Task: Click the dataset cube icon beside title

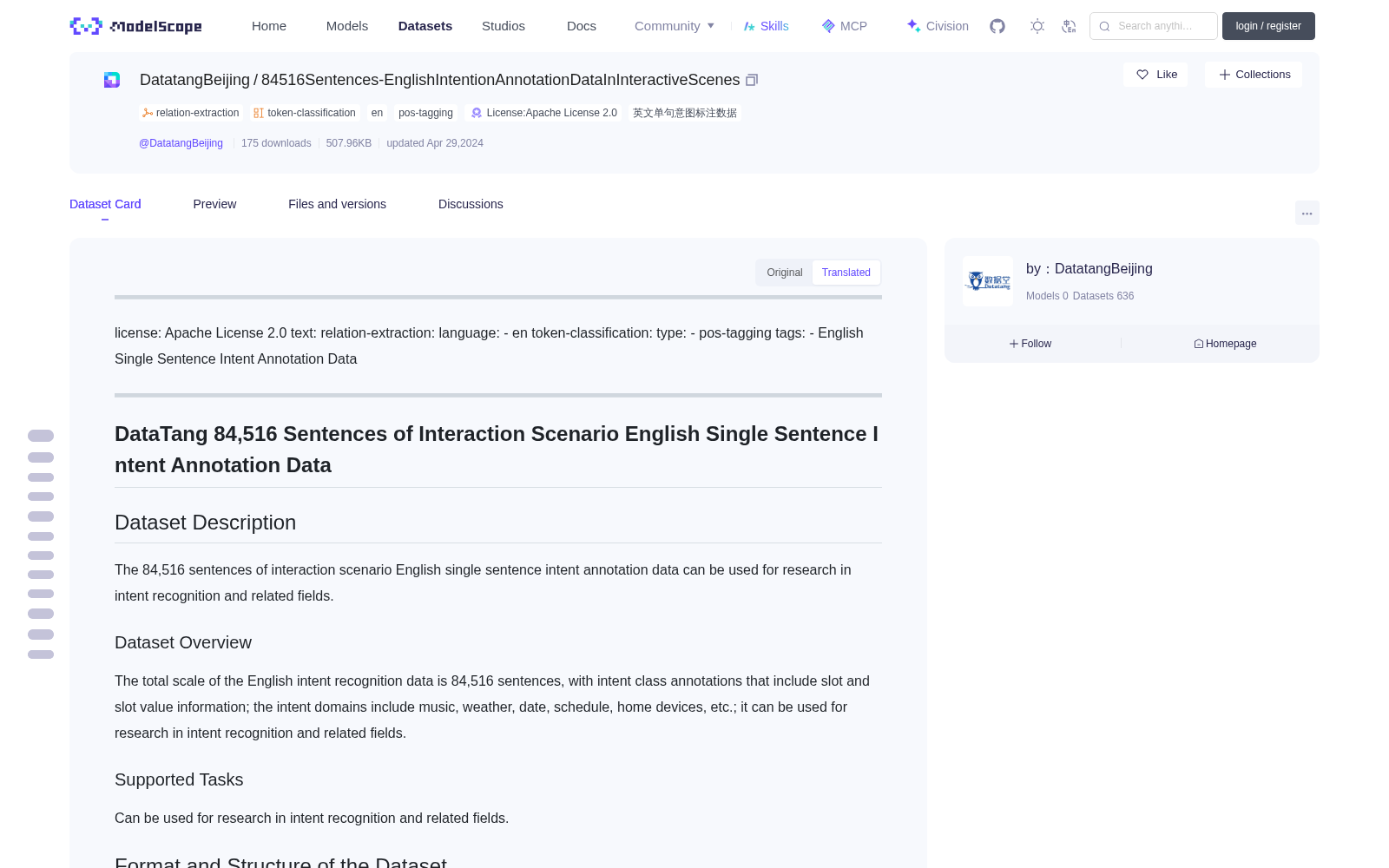Action: (112, 80)
